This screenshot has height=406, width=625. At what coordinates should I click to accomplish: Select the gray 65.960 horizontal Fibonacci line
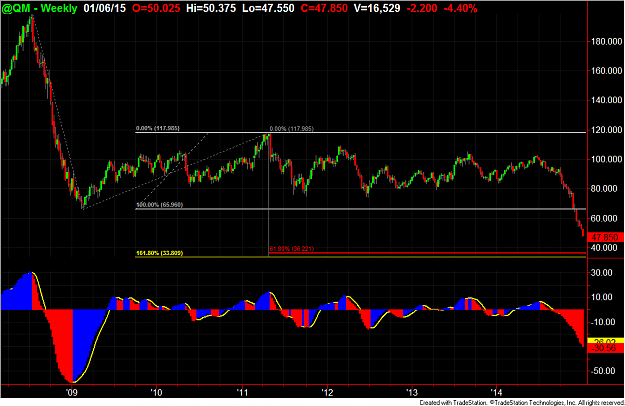pyautogui.click(x=361, y=209)
